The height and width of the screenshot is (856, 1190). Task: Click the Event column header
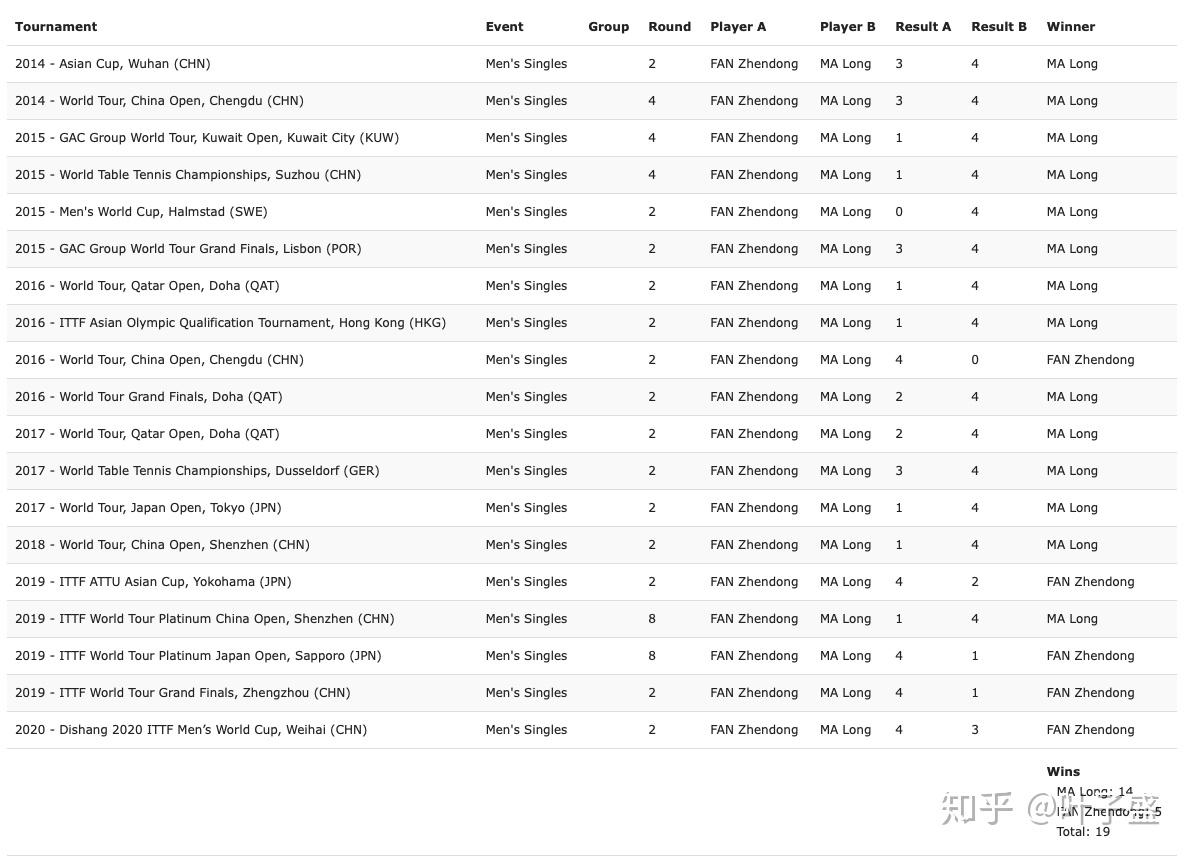504,27
